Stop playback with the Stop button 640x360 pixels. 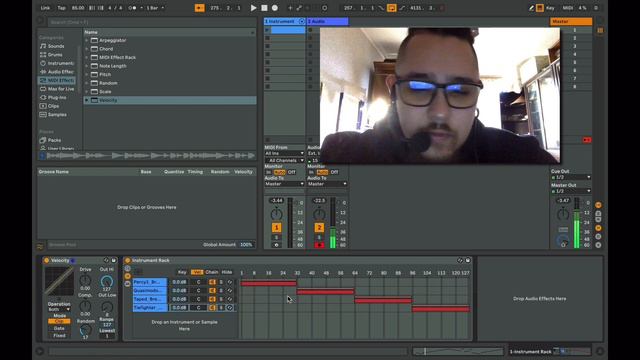click(x=264, y=8)
